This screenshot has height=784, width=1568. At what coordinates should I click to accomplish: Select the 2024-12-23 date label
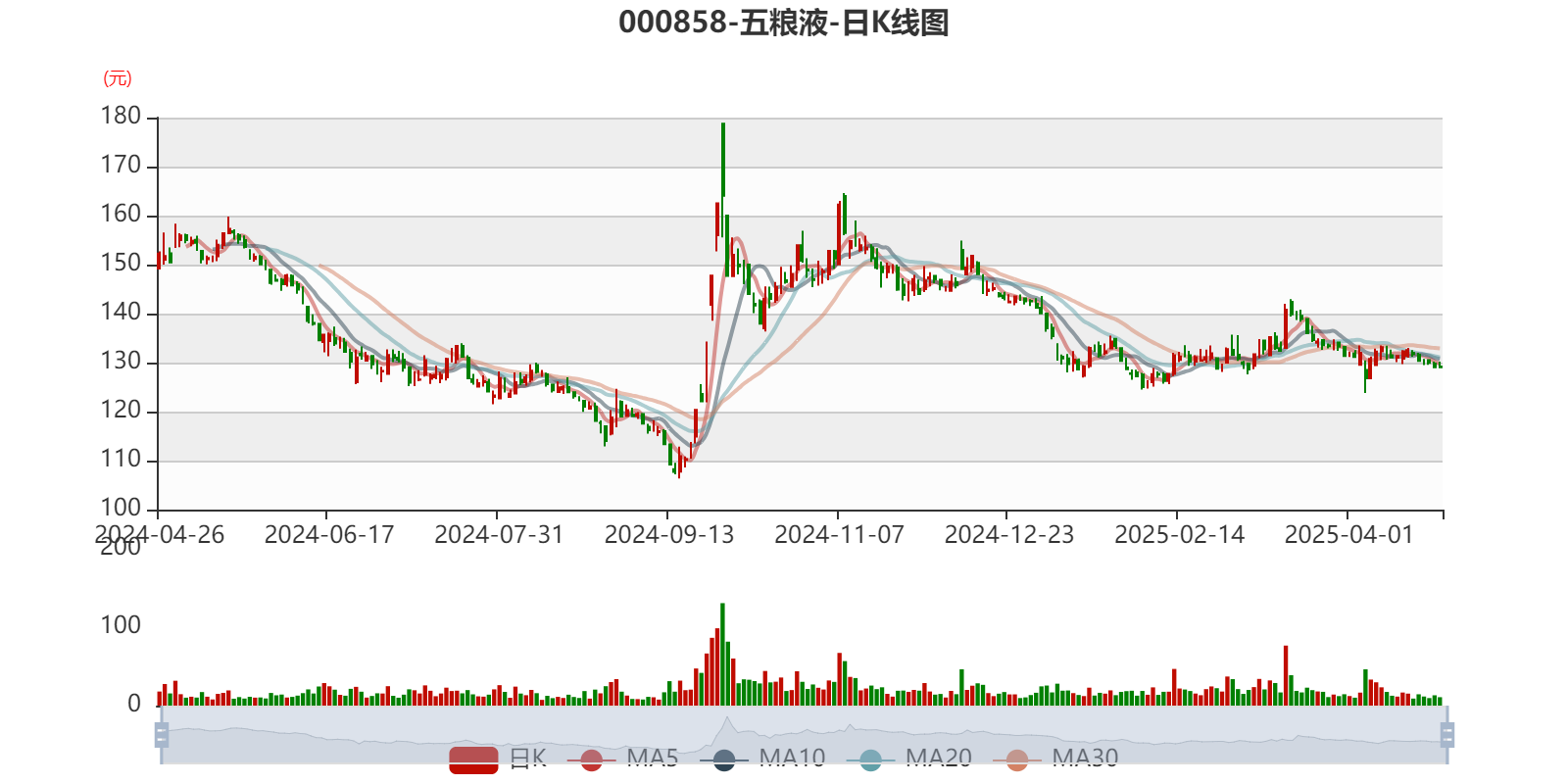tap(1009, 535)
